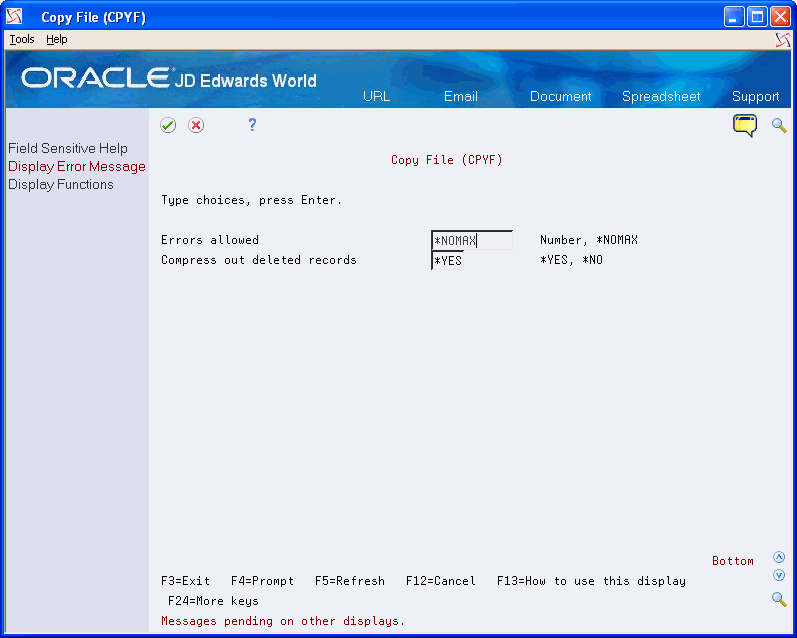Select the Document tab in banner
The height and width of the screenshot is (638, 797).
(560, 96)
